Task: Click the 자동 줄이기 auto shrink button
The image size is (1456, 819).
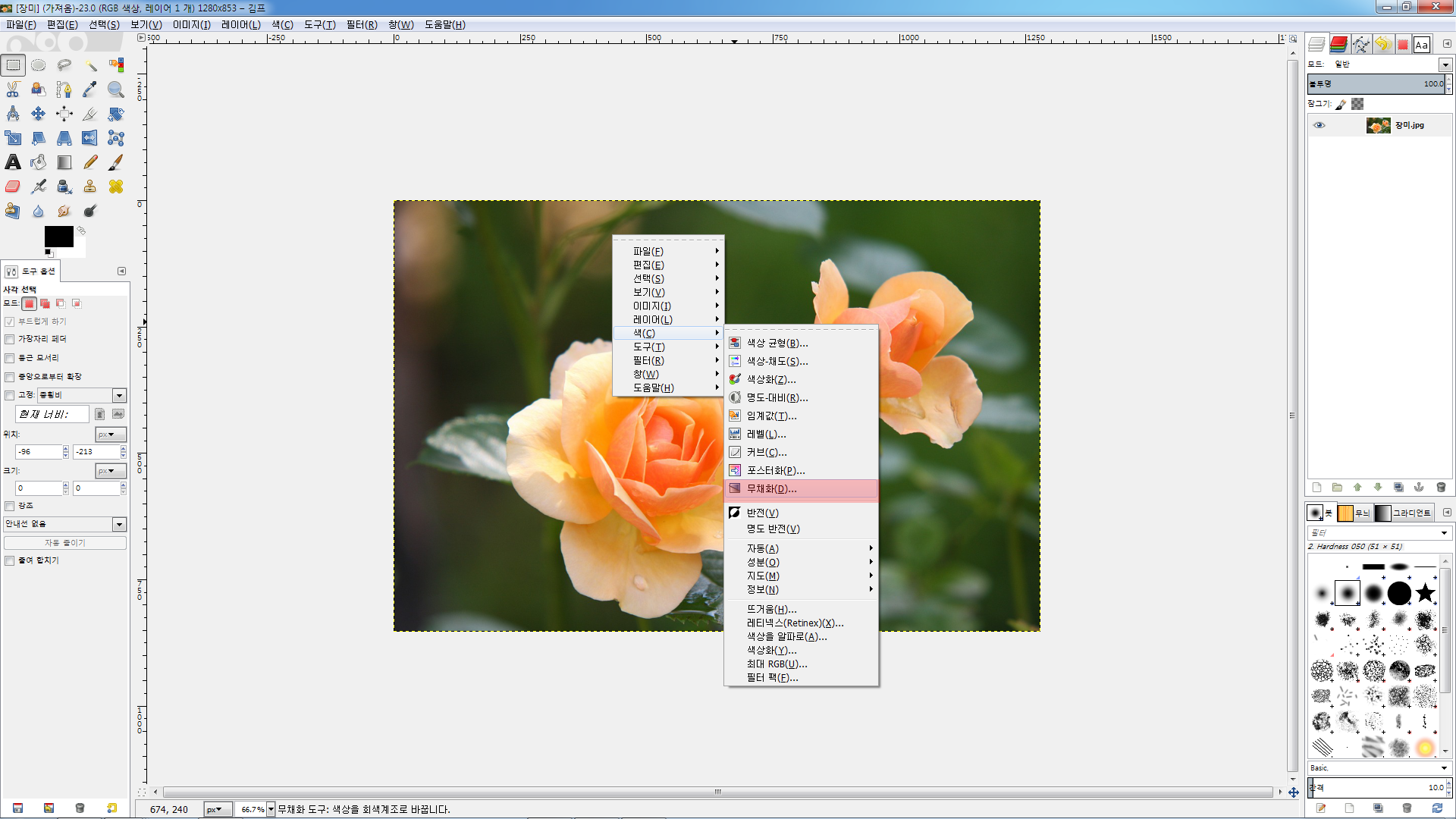Action: point(65,543)
